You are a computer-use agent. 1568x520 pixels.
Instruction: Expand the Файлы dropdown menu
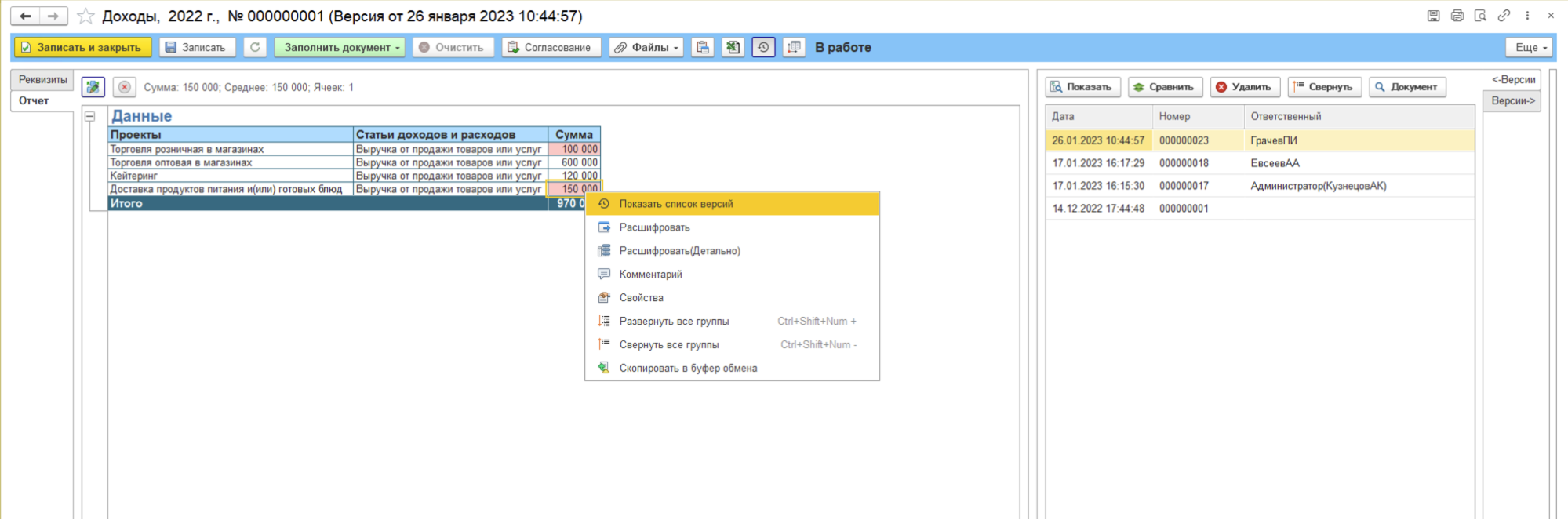tap(646, 47)
